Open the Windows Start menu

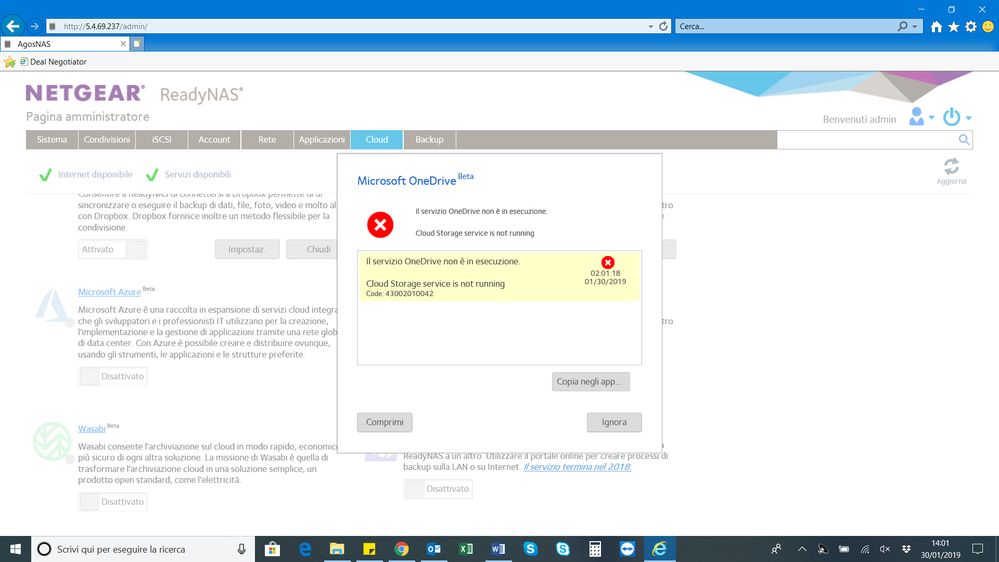pyautogui.click(x=15, y=549)
